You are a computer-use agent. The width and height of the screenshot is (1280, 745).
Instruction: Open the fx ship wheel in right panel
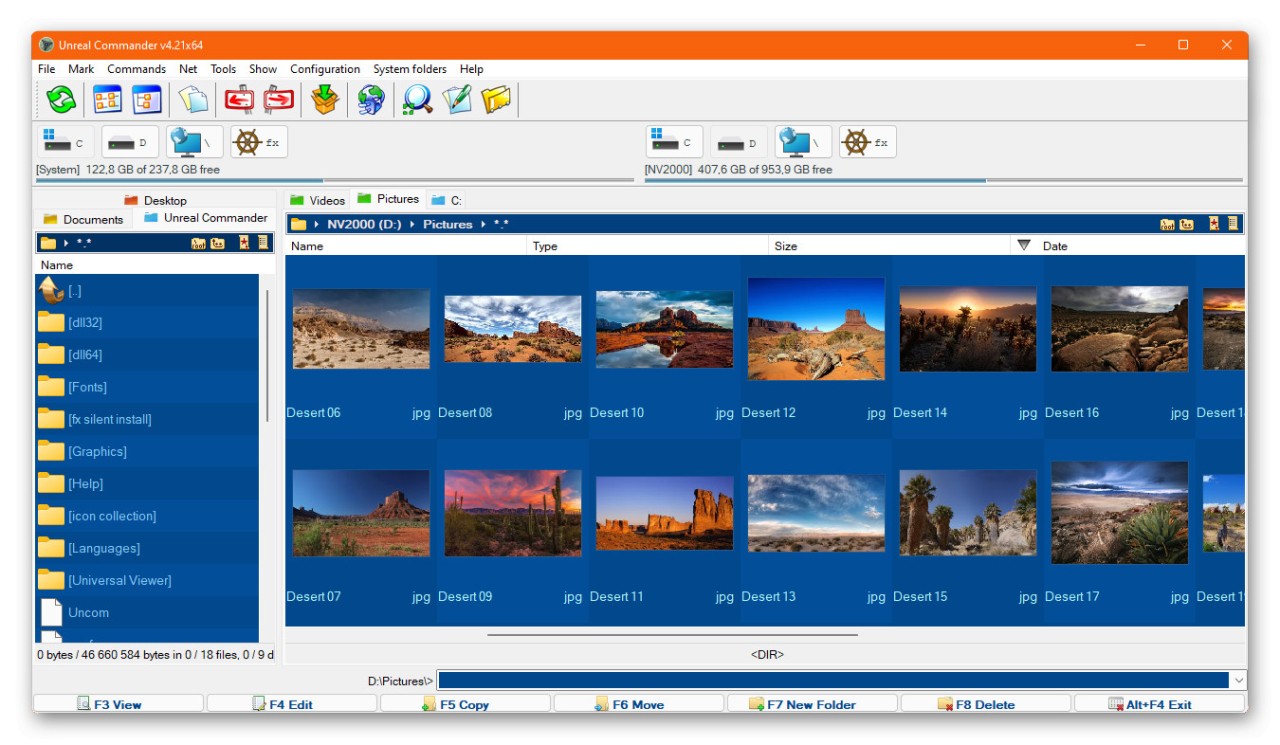(867, 143)
